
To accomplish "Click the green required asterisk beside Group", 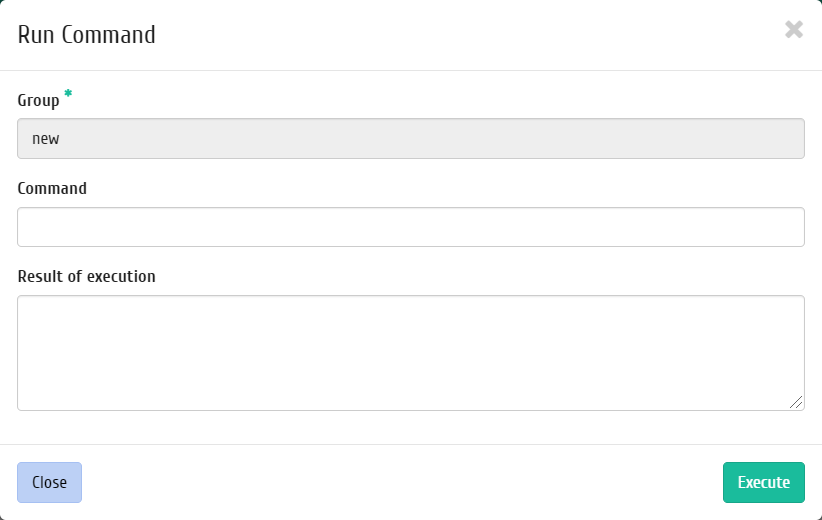I will tap(68, 94).
